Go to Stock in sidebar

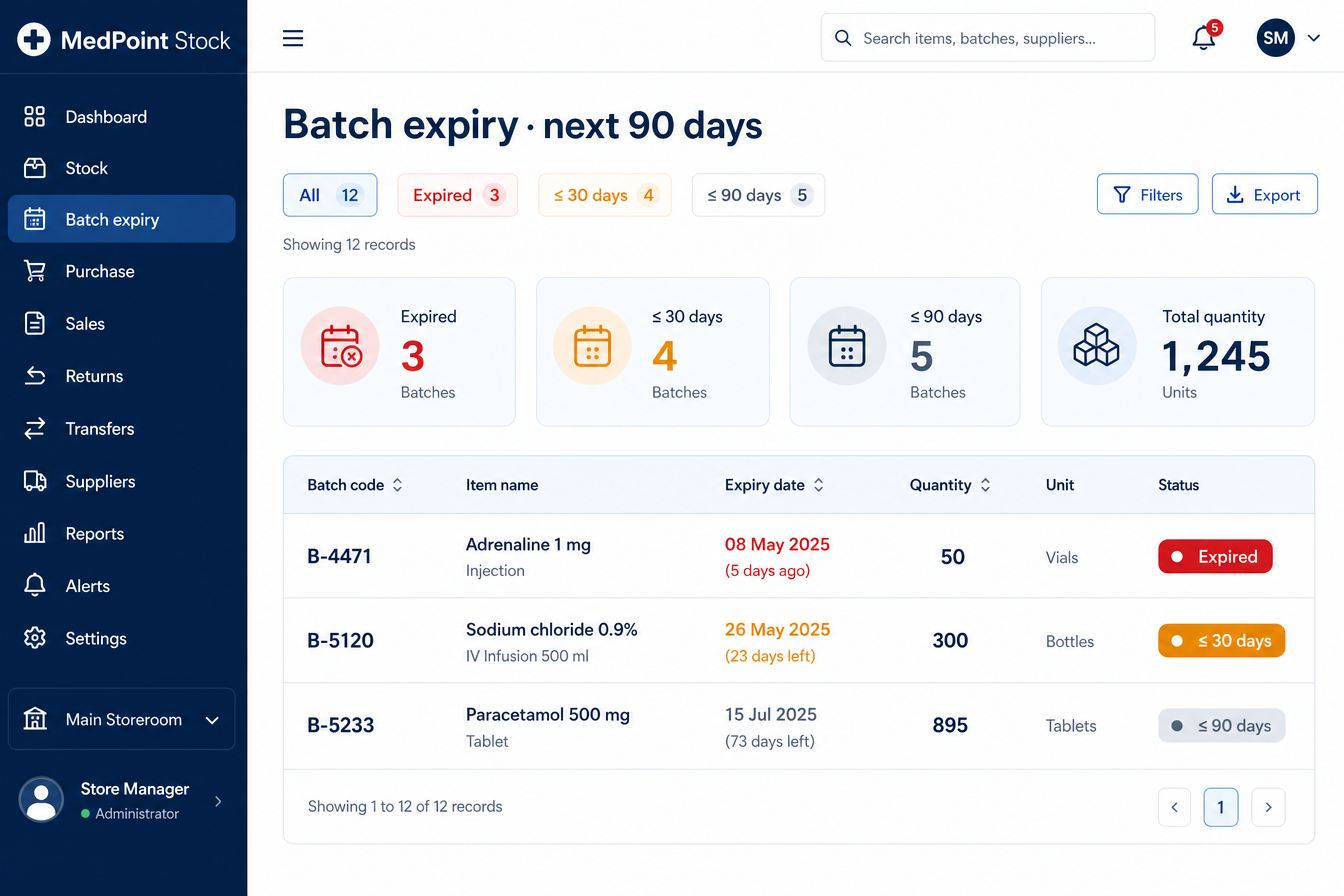pyautogui.click(x=122, y=168)
